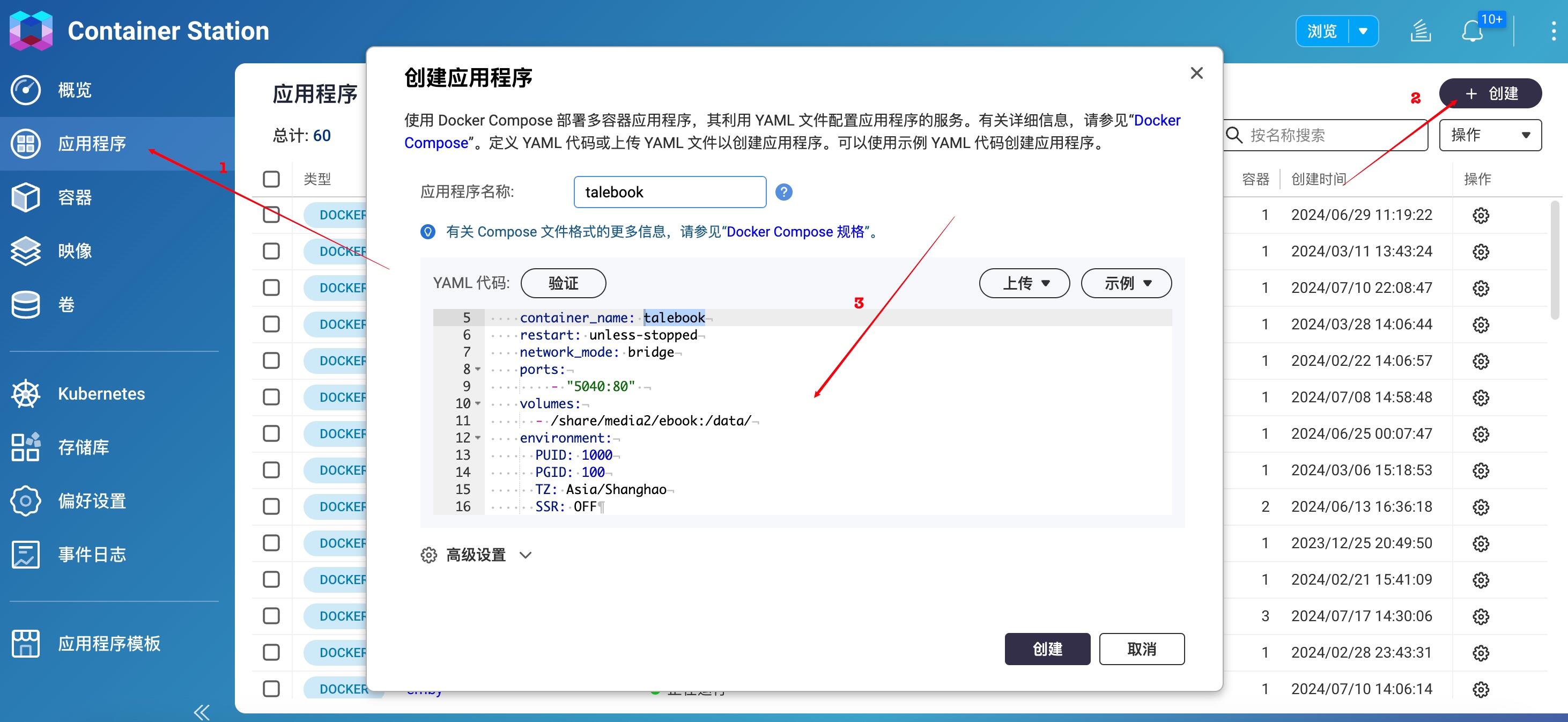This screenshot has width=1568, height=722.
Task: Select the 存储库 (Registries) sidebar icon
Action: [x=25, y=447]
